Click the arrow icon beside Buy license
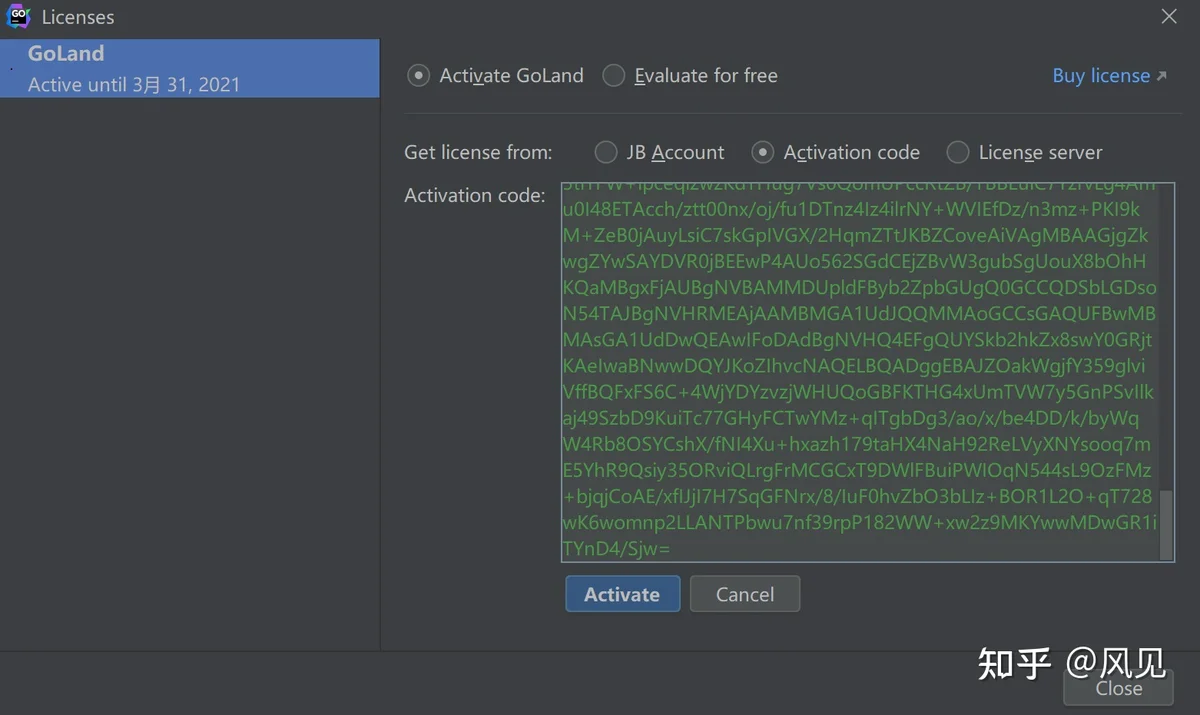The height and width of the screenshot is (715, 1200). point(1161,76)
